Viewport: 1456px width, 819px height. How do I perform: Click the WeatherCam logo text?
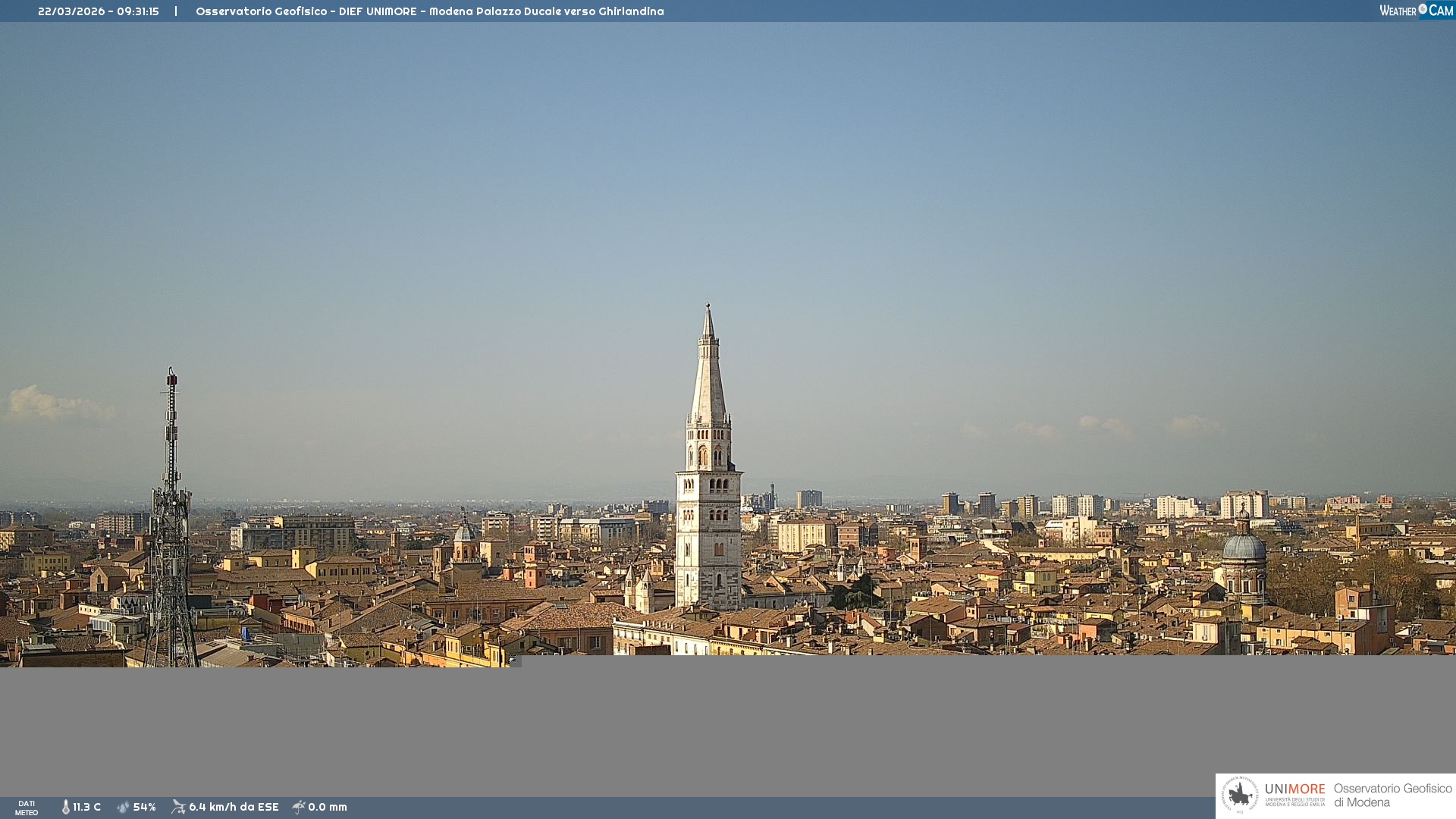tap(1398, 11)
